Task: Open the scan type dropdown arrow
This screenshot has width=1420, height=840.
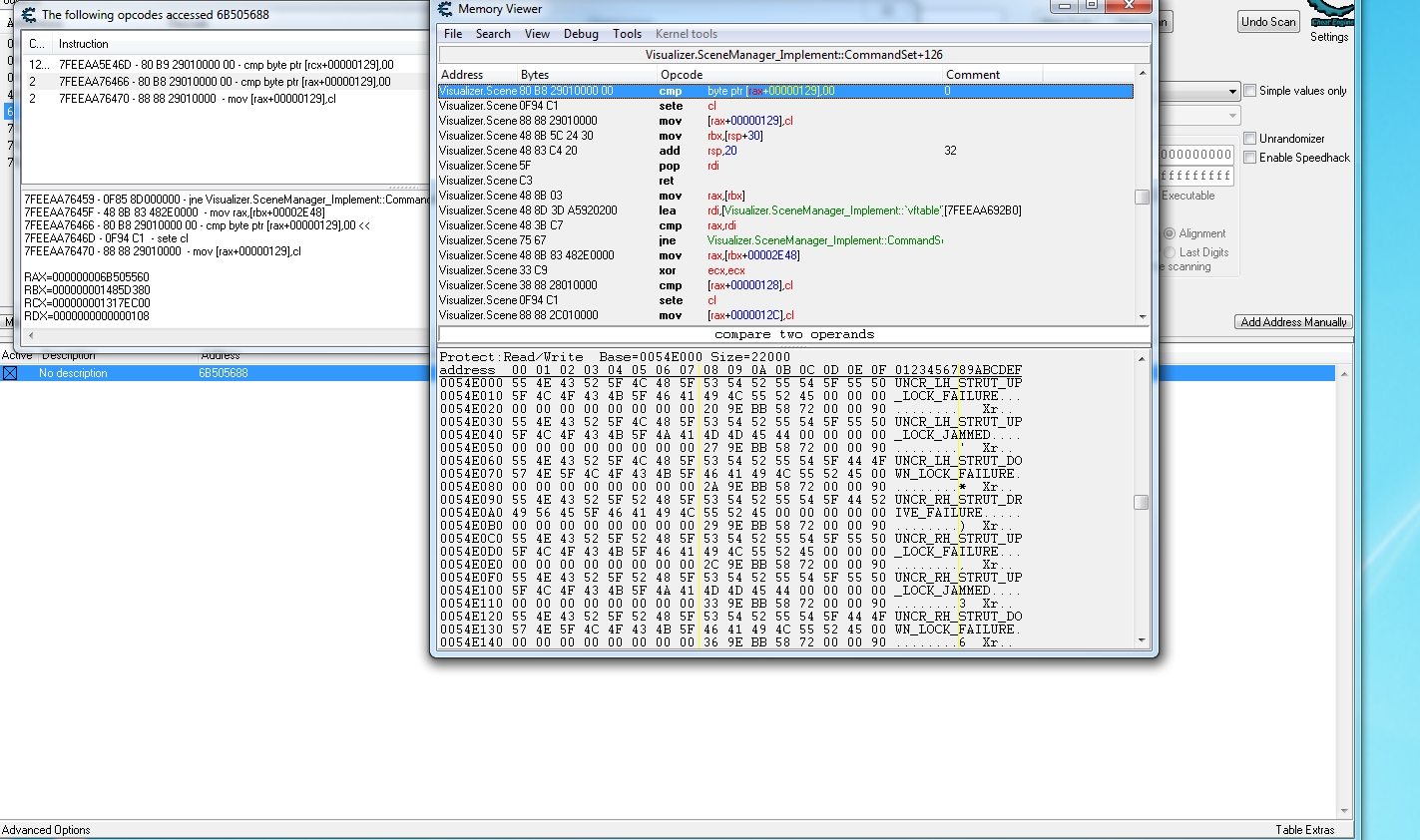Action: tap(1232, 92)
